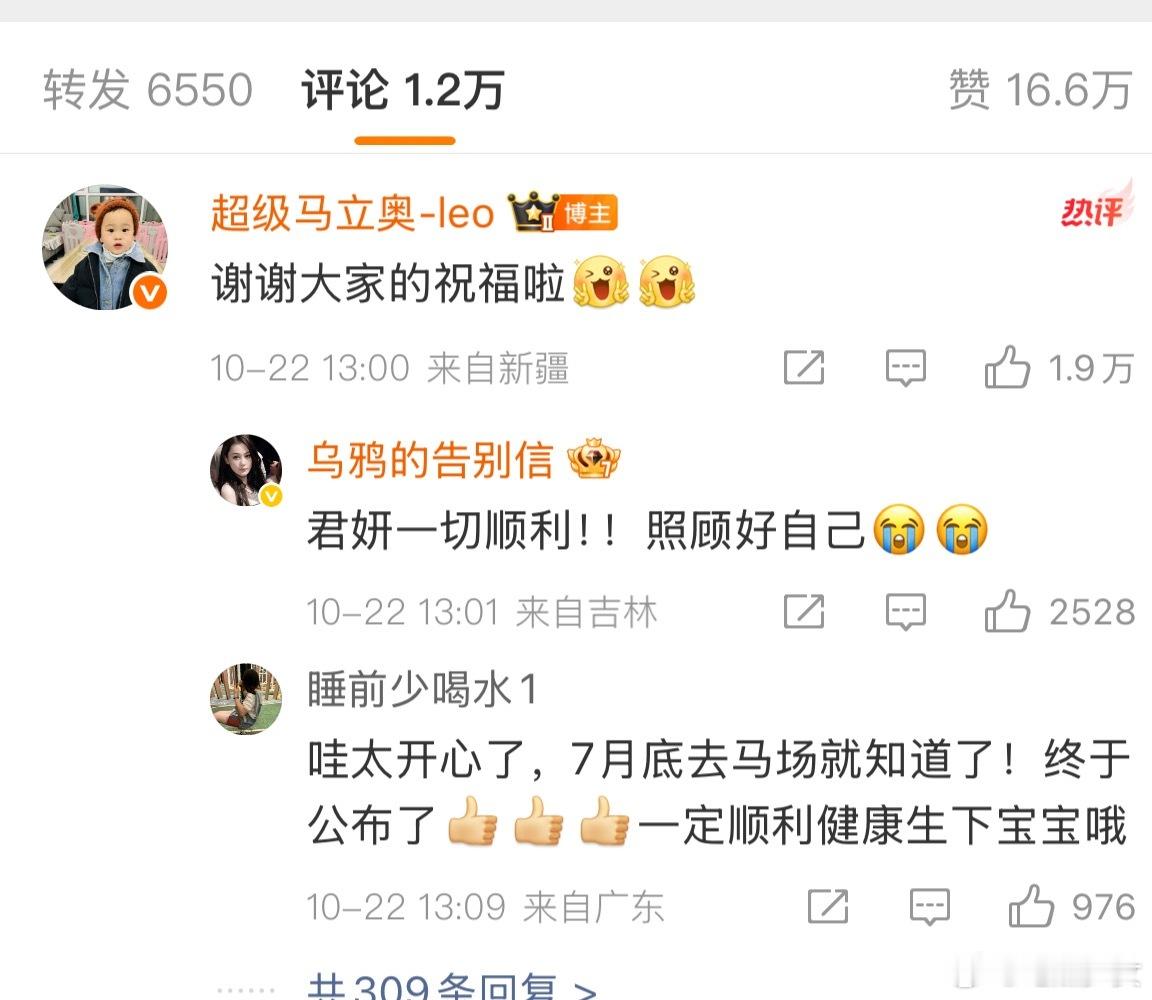Tap the avatar of 乌鸦的告别信
Screen dimensions: 1152x1000
246,470
